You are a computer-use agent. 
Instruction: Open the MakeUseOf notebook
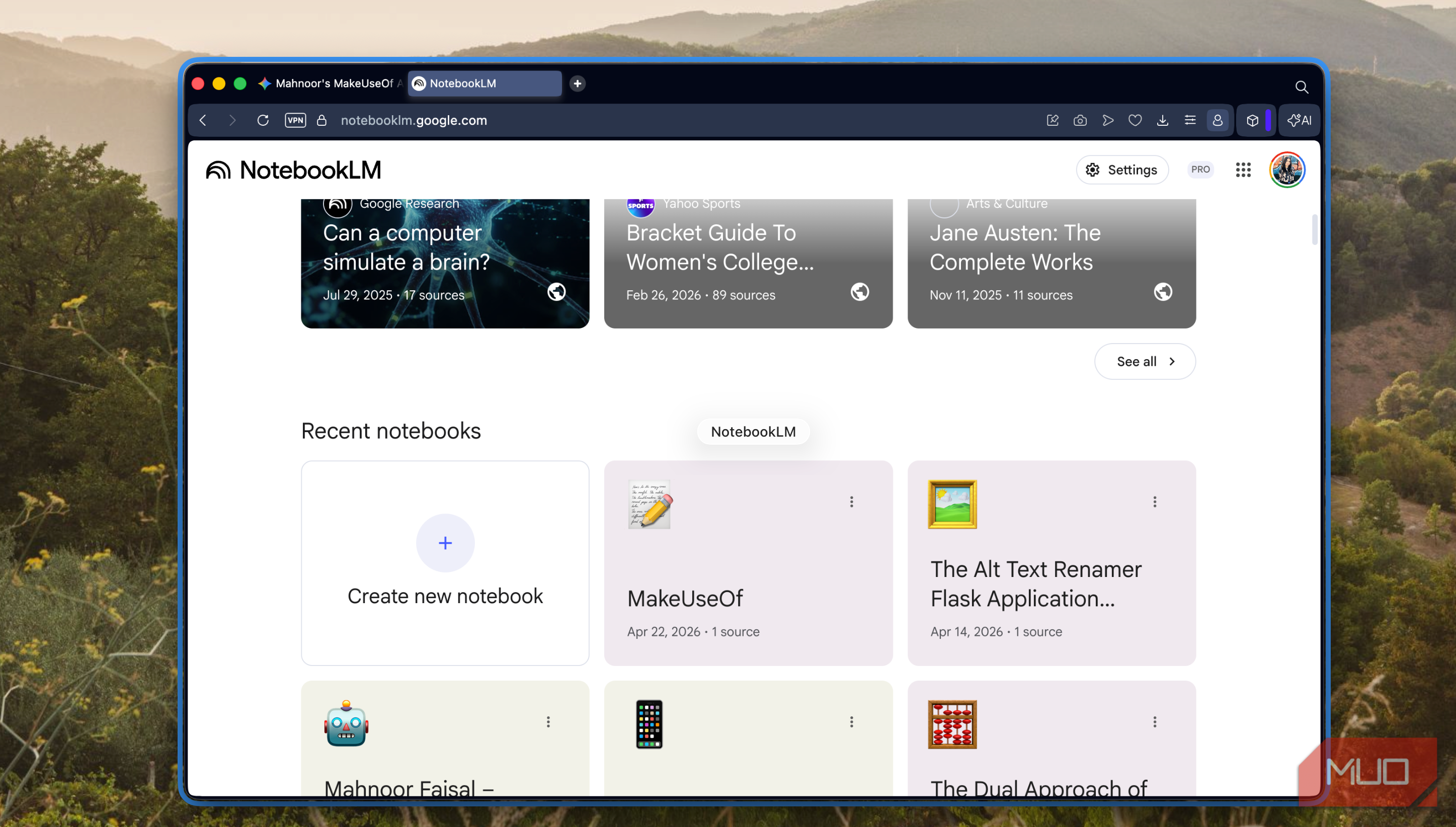[x=748, y=563]
